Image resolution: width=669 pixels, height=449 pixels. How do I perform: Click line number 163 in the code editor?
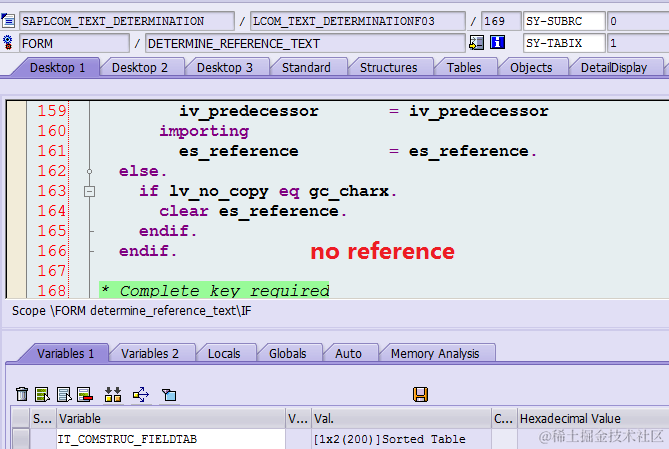(x=52, y=191)
